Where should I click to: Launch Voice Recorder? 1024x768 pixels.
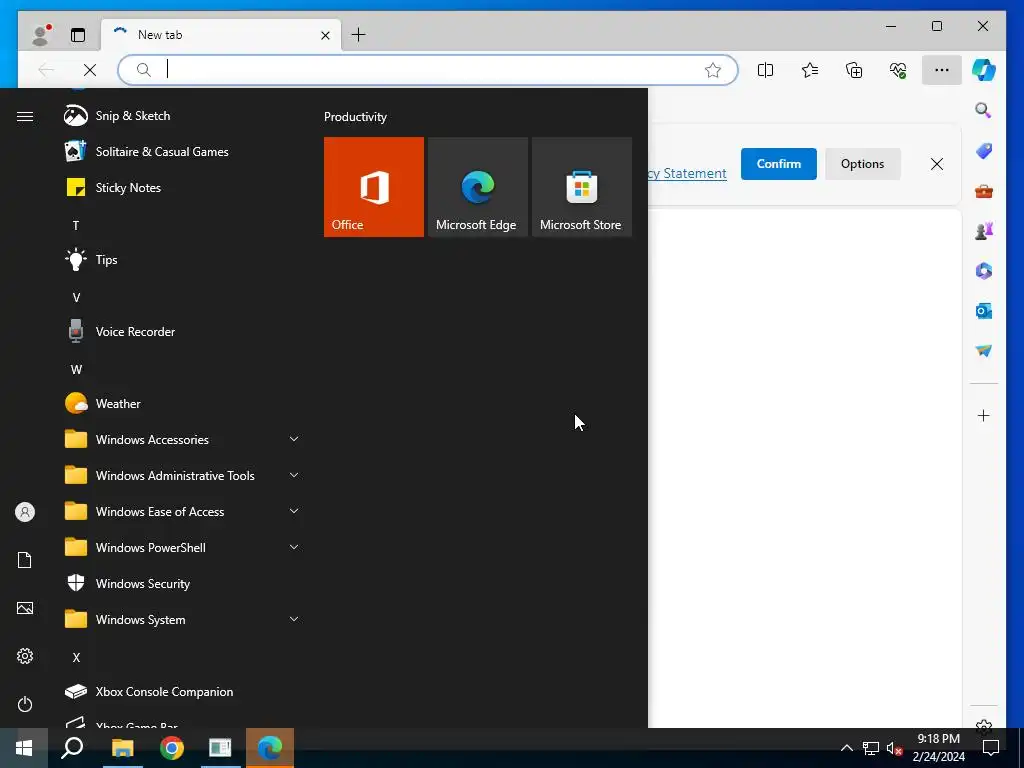pos(180,332)
